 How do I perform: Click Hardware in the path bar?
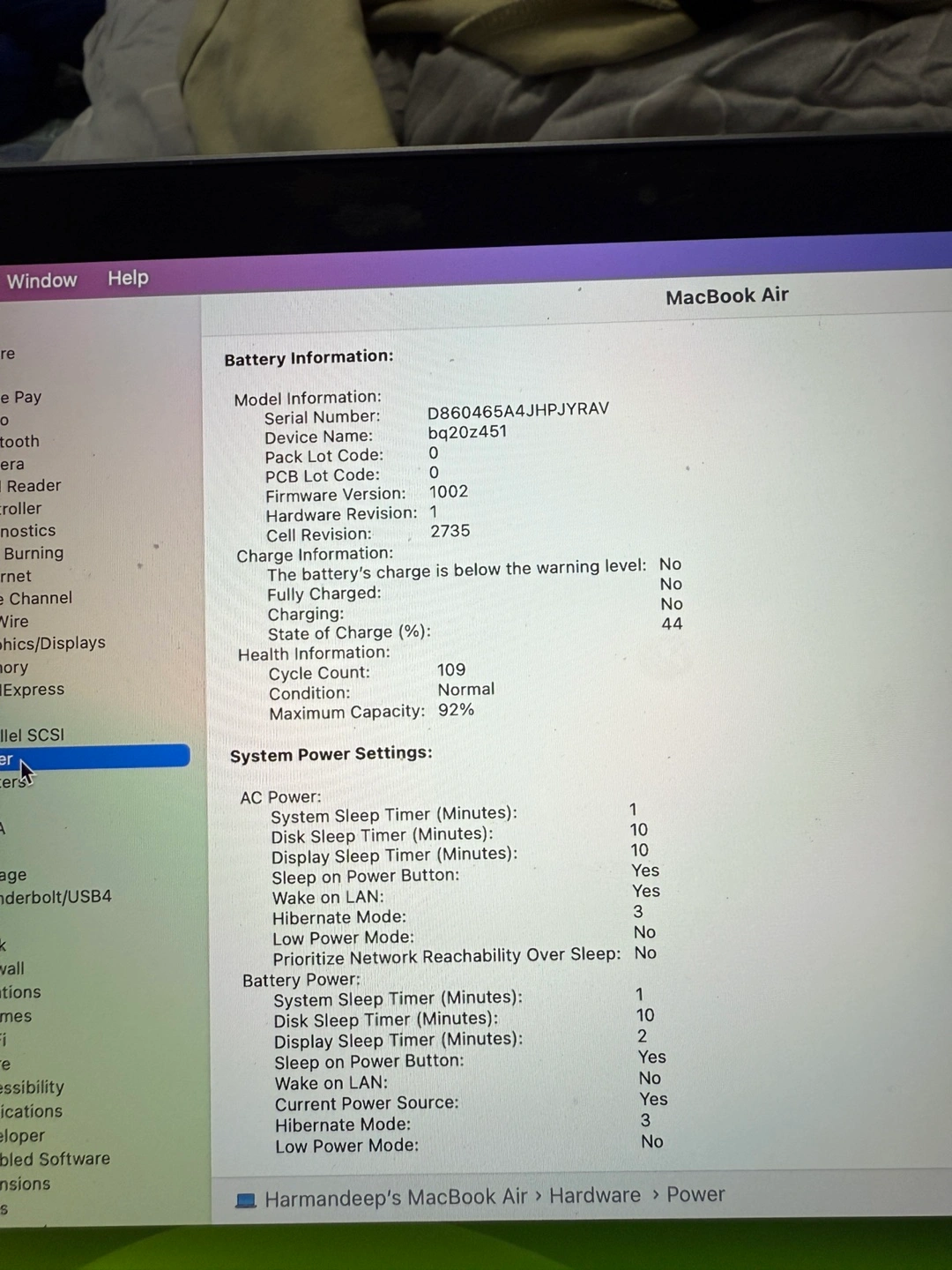tap(595, 1196)
